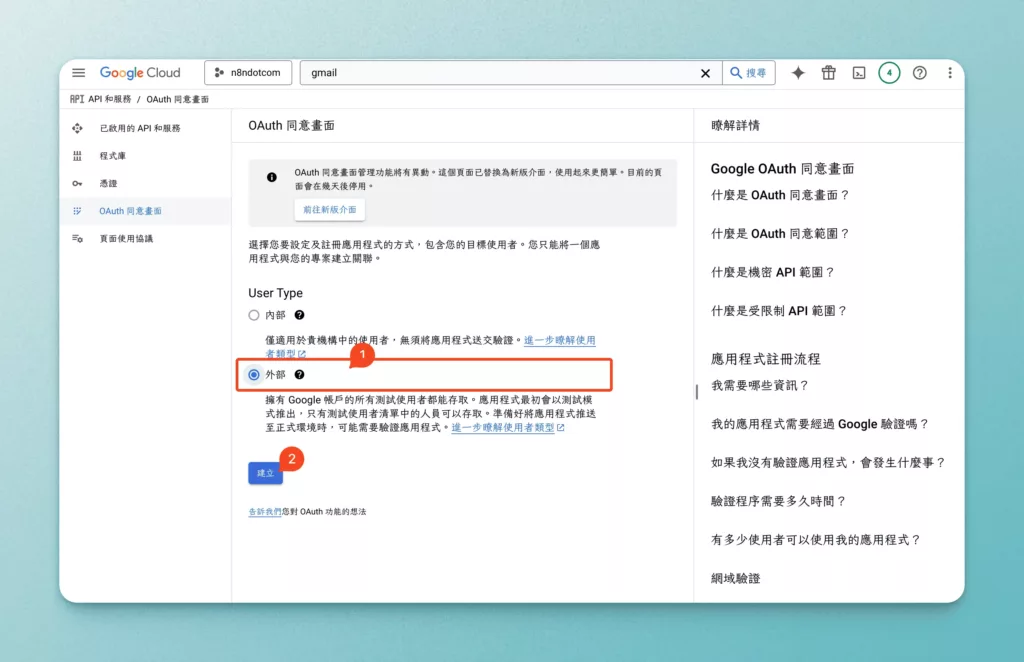Click the help icon next to 內部

pyautogui.click(x=299, y=315)
